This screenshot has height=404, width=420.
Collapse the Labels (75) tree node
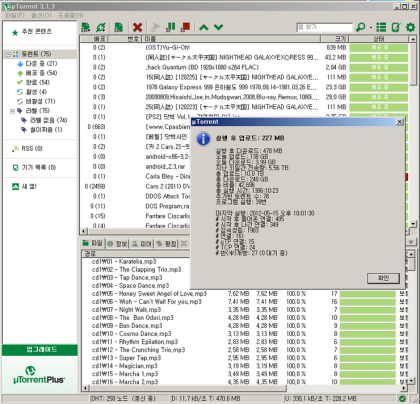(x=12, y=111)
